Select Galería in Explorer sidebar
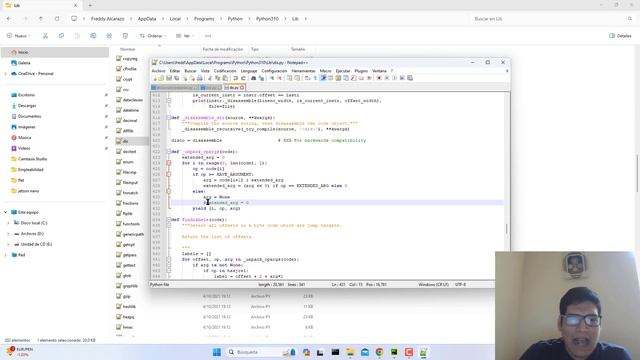The image size is (640, 360). pos(24,63)
